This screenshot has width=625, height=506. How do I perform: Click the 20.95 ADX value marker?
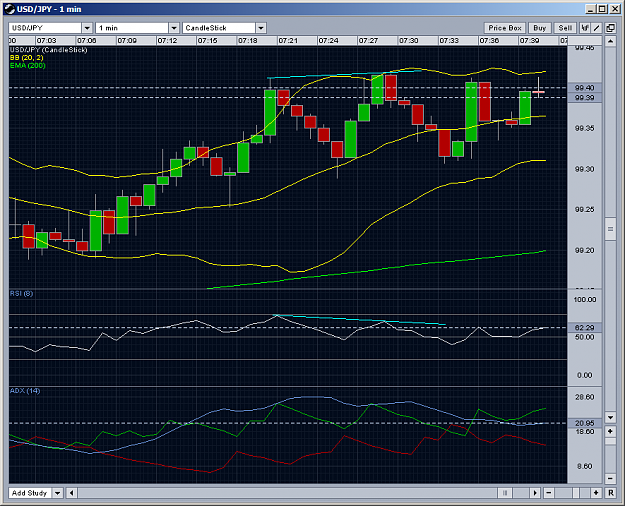585,423
